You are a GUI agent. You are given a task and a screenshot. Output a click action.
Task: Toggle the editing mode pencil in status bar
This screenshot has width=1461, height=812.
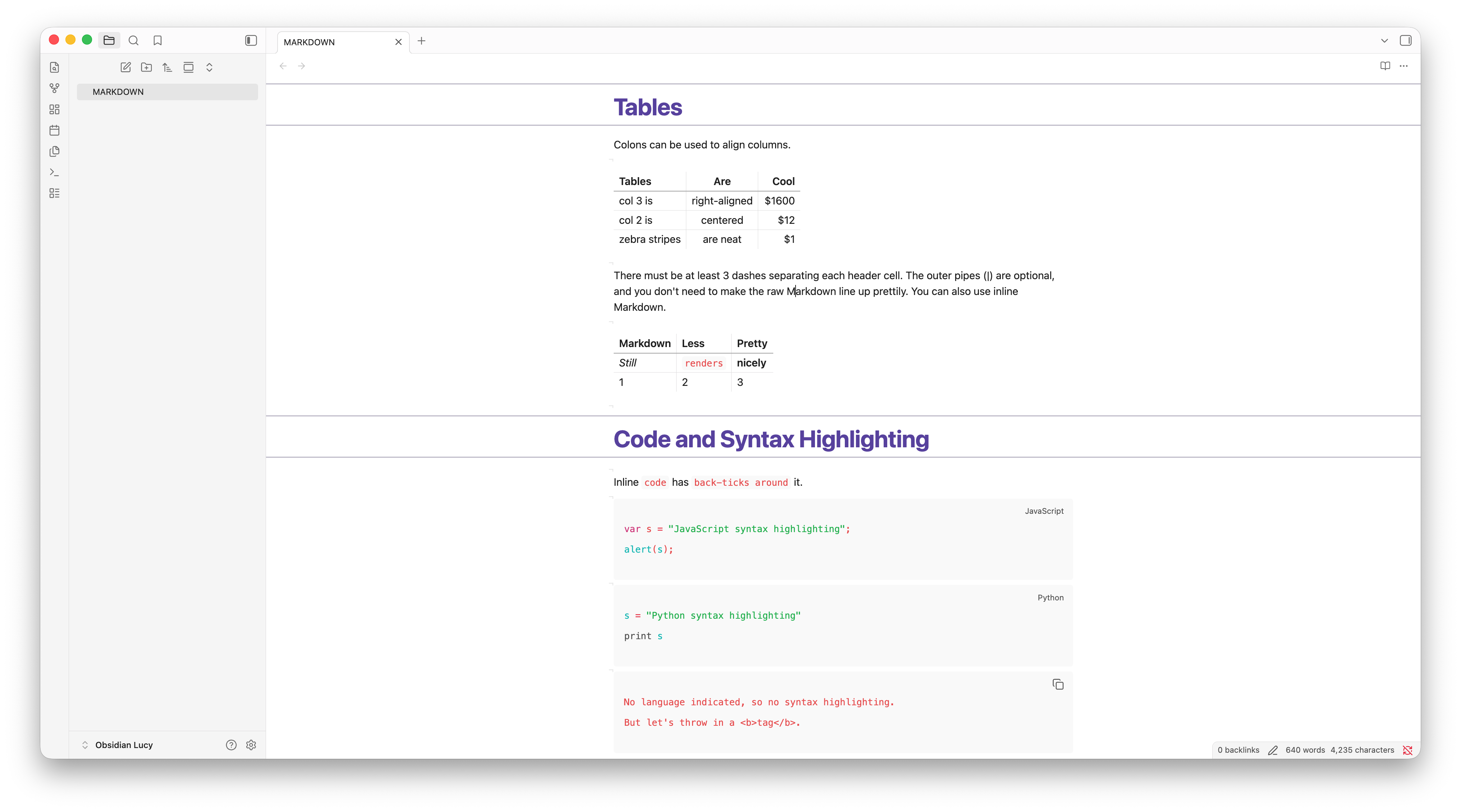(1273, 750)
